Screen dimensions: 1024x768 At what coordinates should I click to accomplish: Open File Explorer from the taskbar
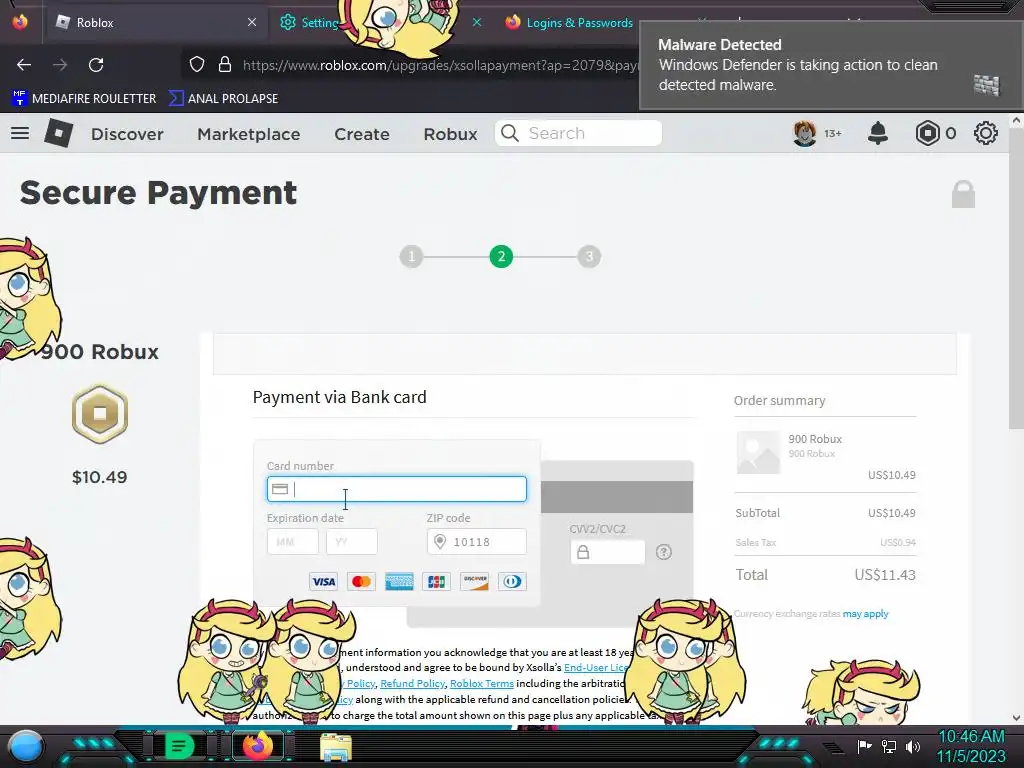click(x=336, y=747)
